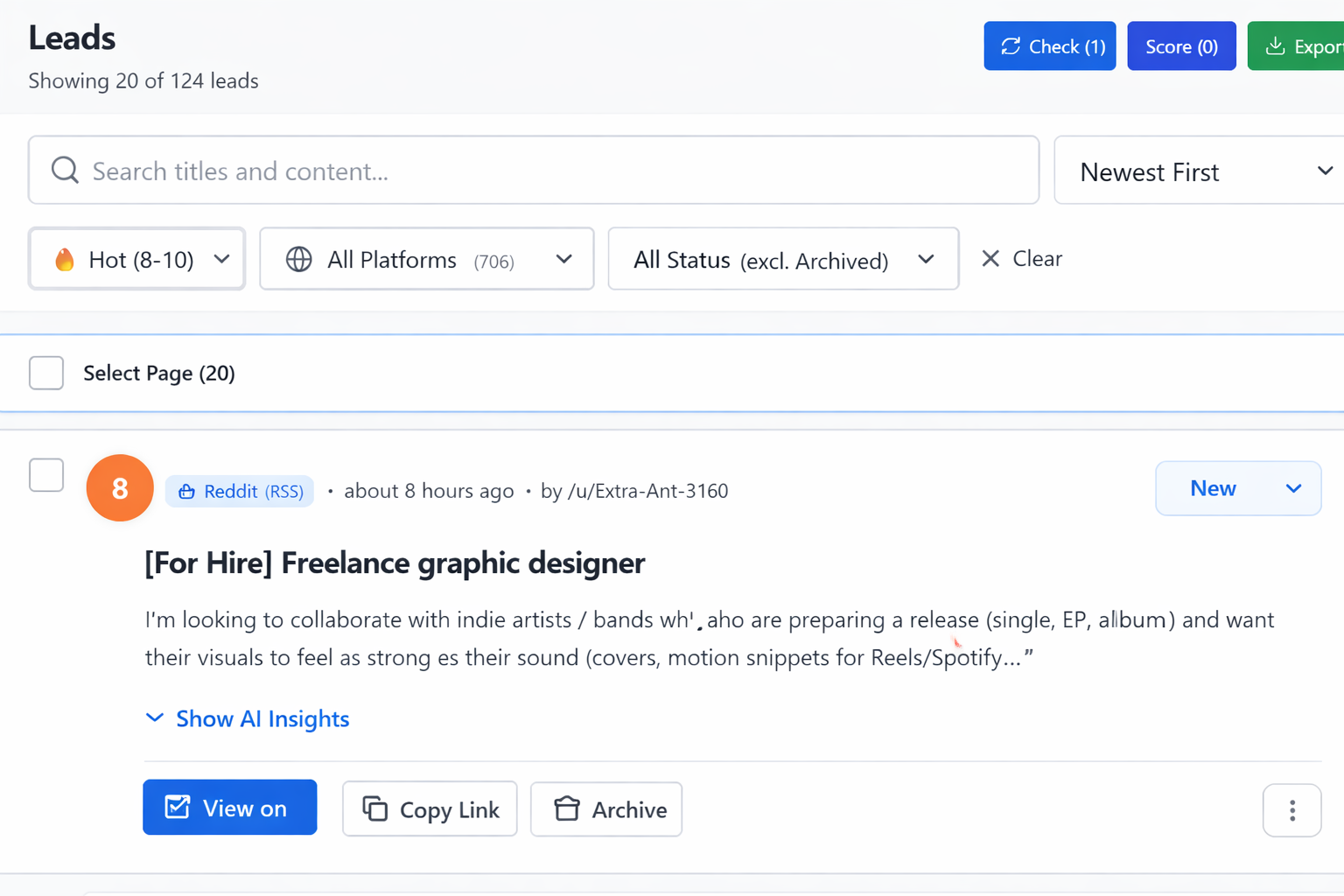Click the X icon to clear filters
Screen dimensions: 1344x896
[990, 258]
